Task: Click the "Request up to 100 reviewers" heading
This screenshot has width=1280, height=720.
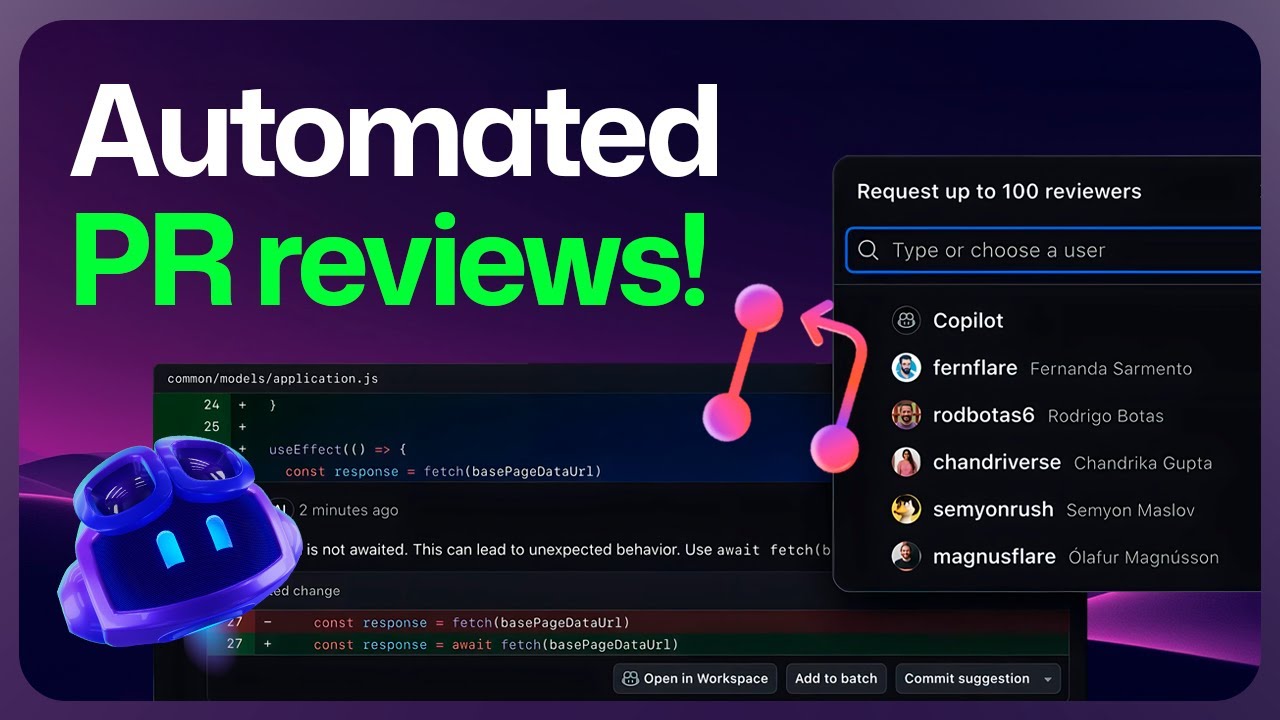Action: pyautogui.click(x=999, y=191)
